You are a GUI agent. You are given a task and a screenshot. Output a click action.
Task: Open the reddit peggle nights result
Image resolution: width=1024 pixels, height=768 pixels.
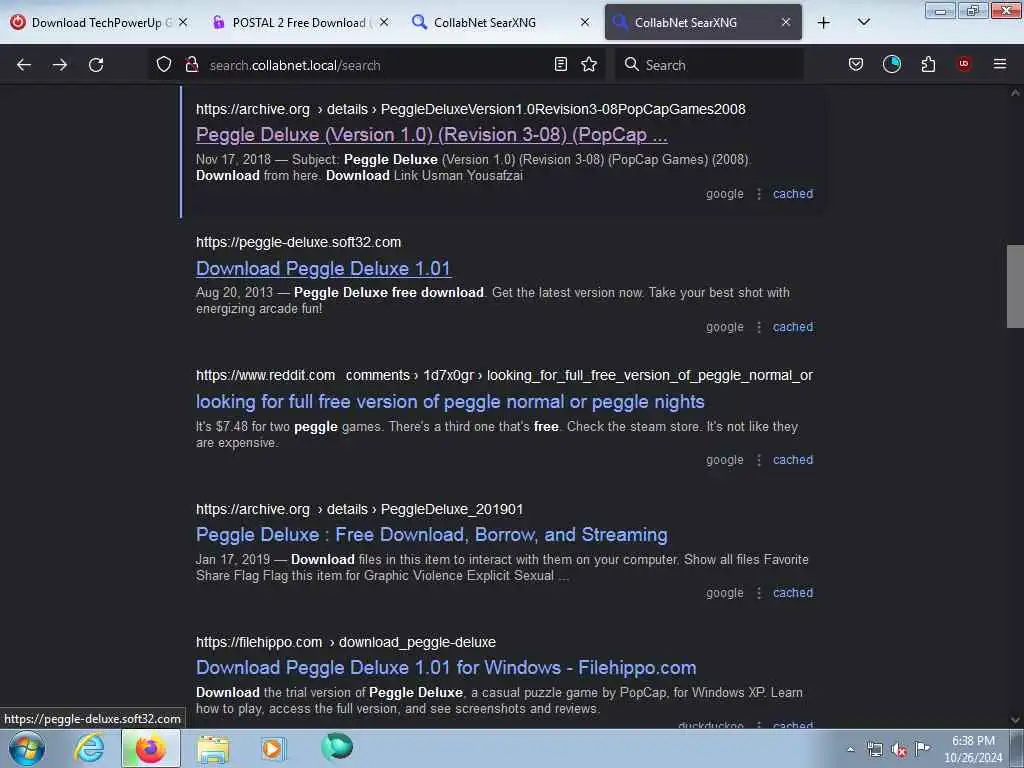(450, 402)
